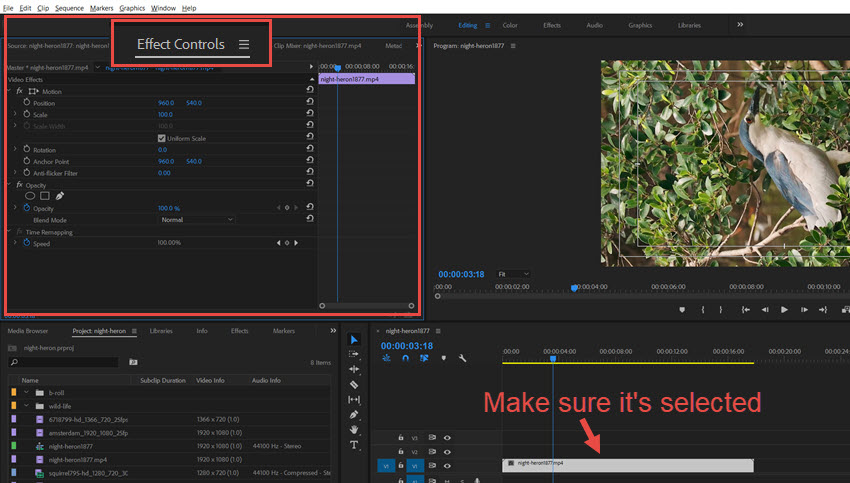Select the Track Select Forward tool

tap(354, 354)
